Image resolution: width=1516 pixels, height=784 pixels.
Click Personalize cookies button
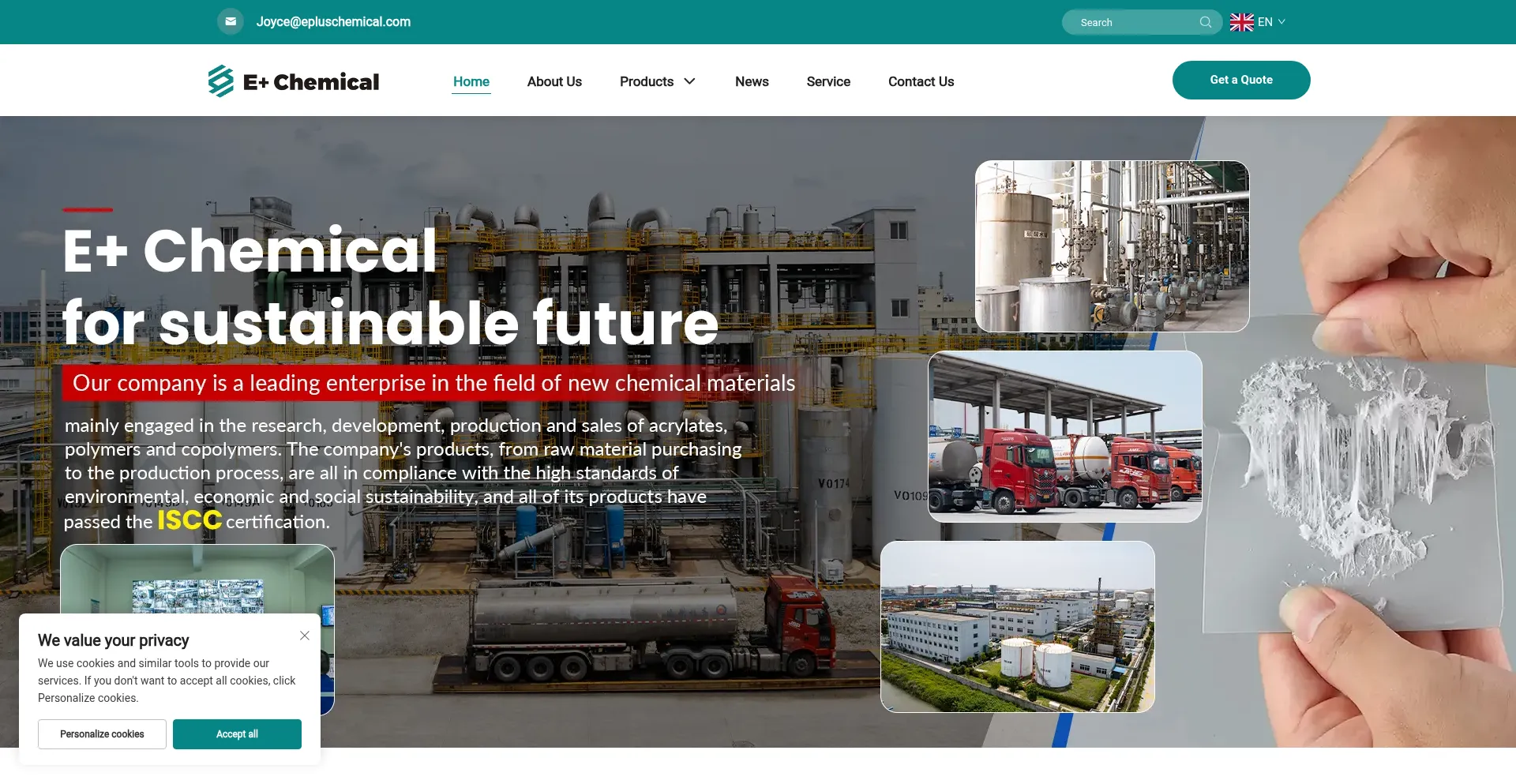pyautogui.click(x=102, y=734)
